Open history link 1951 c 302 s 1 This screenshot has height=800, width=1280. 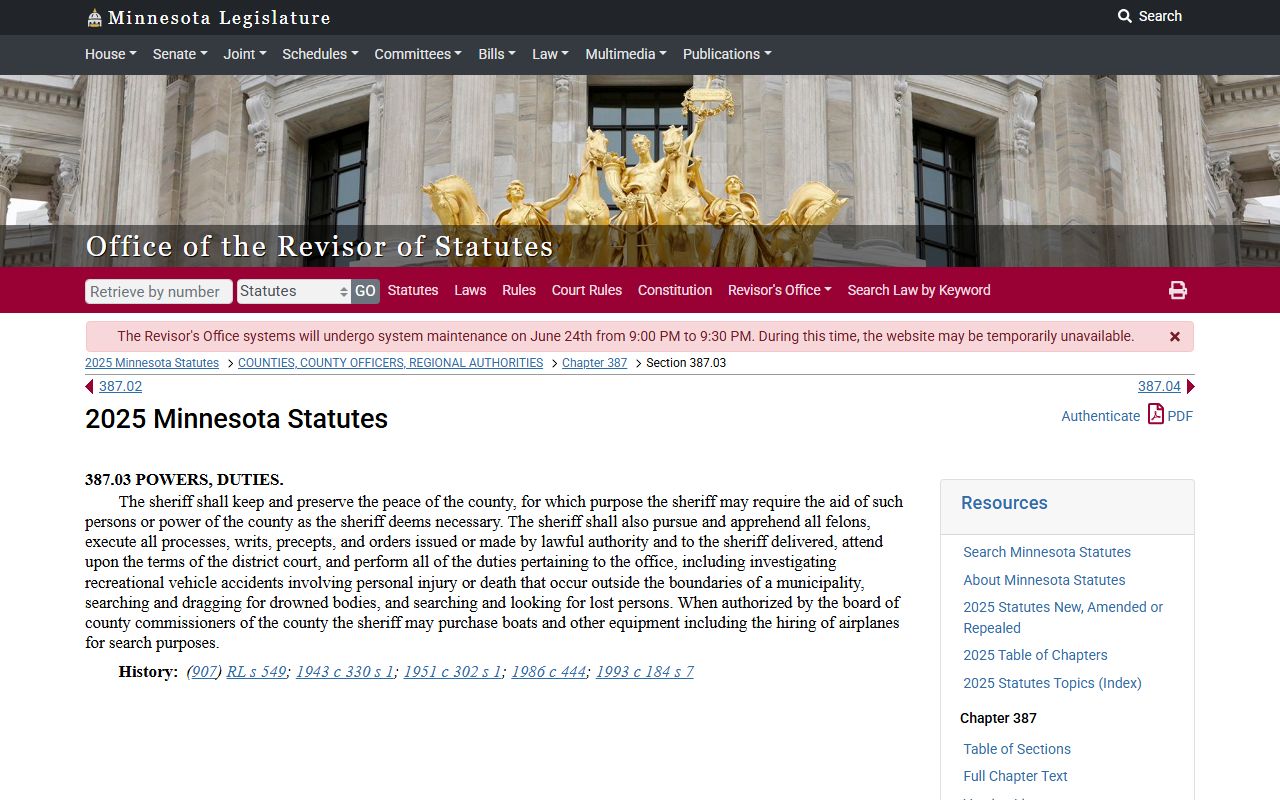coord(453,672)
